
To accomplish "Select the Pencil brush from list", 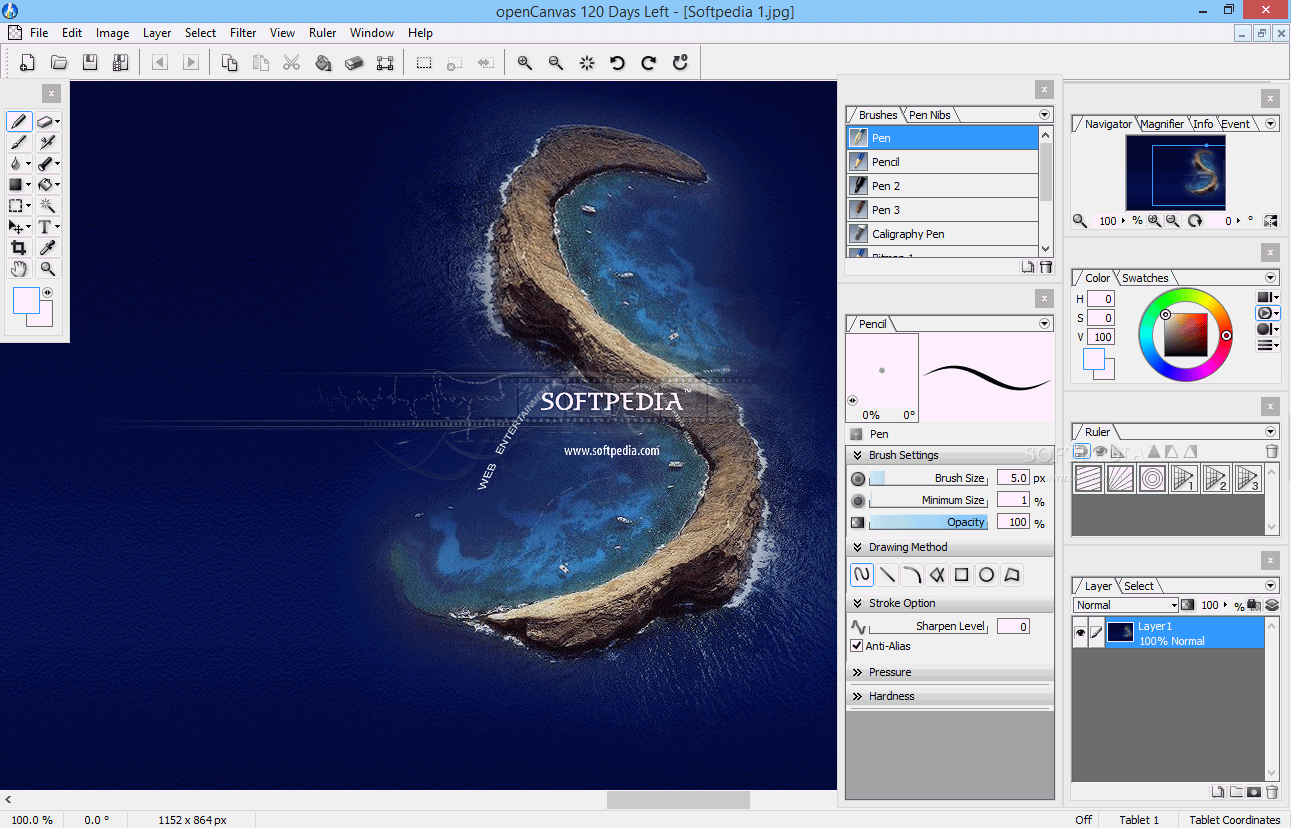I will pos(943,162).
